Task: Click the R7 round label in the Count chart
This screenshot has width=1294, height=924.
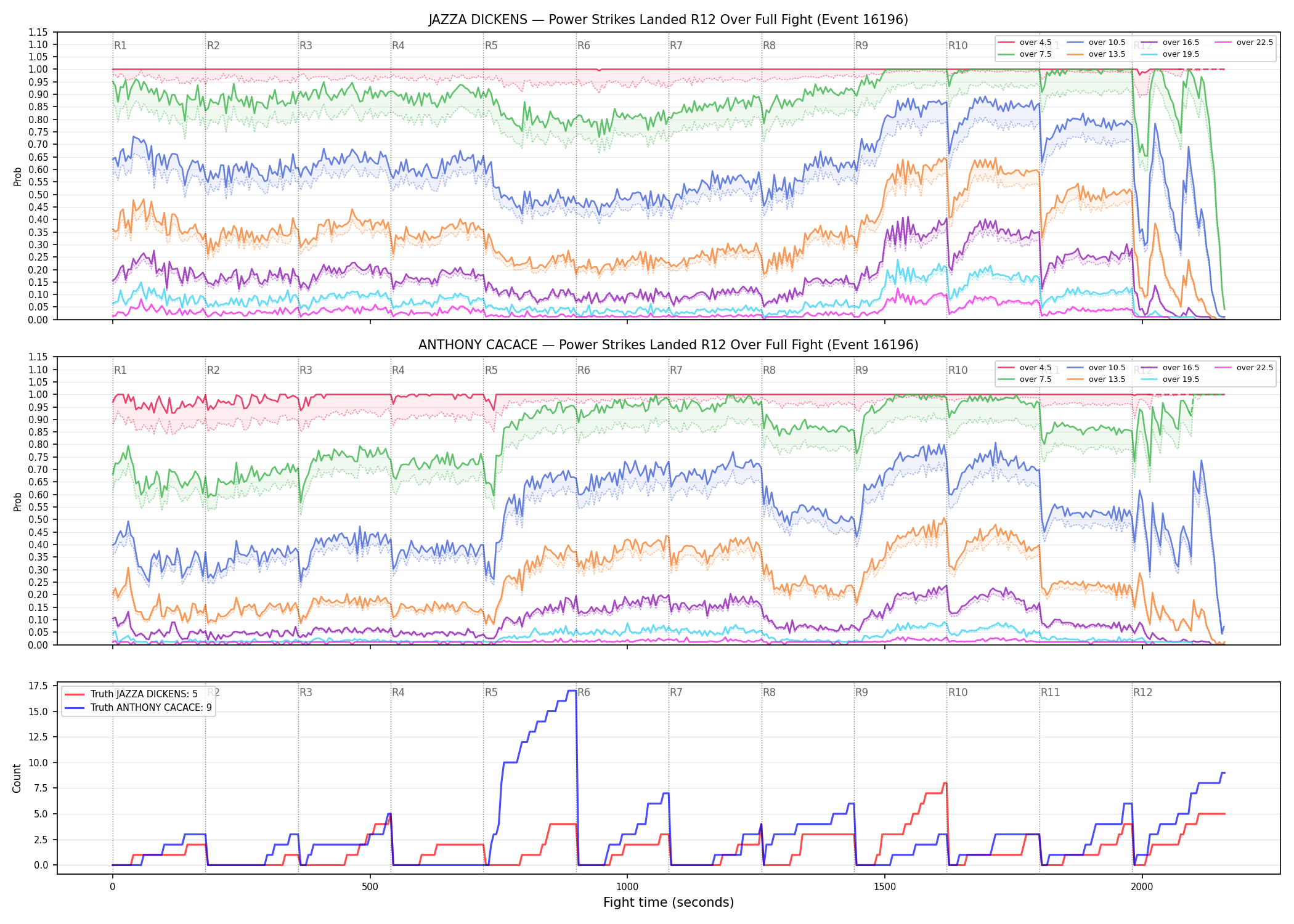Action: tap(676, 692)
